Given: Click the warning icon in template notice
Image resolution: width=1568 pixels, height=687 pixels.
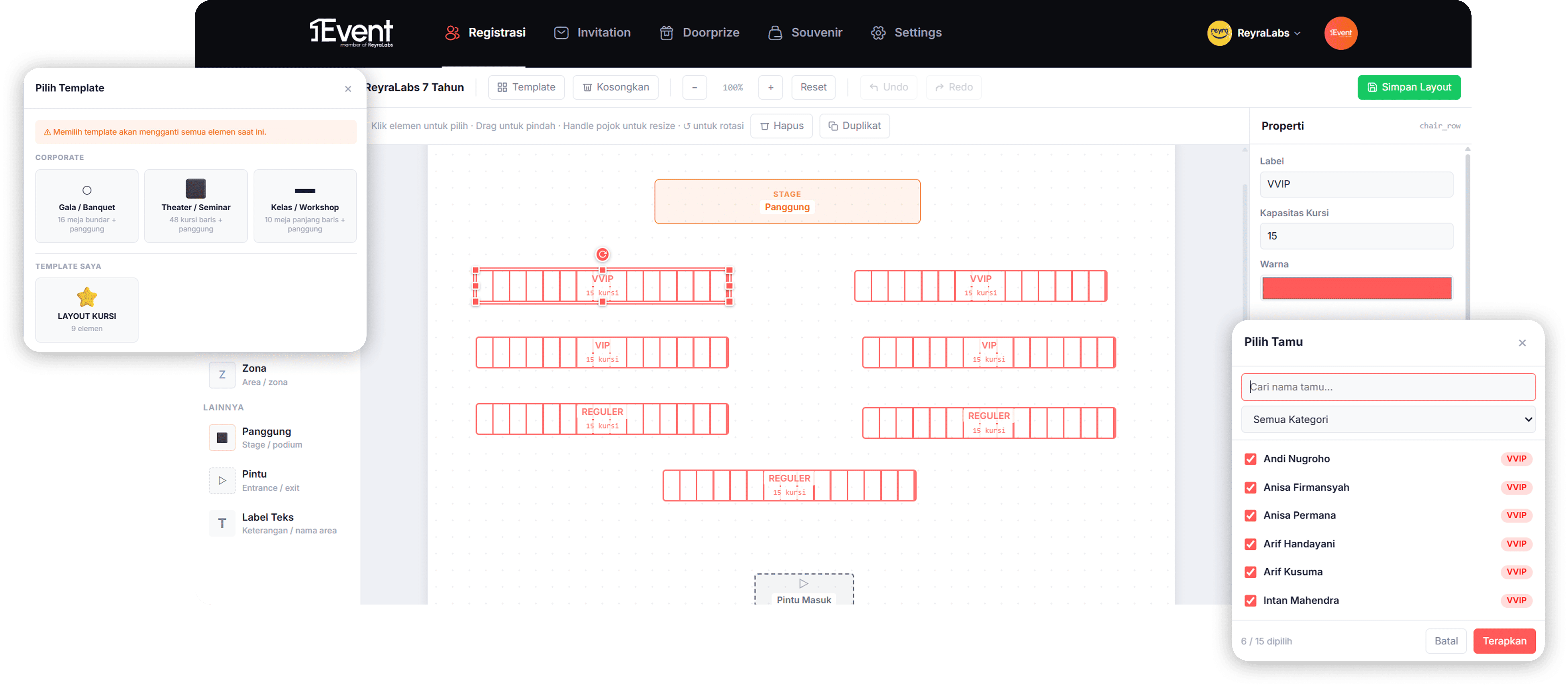Looking at the screenshot, I should click(x=47, y=132).
